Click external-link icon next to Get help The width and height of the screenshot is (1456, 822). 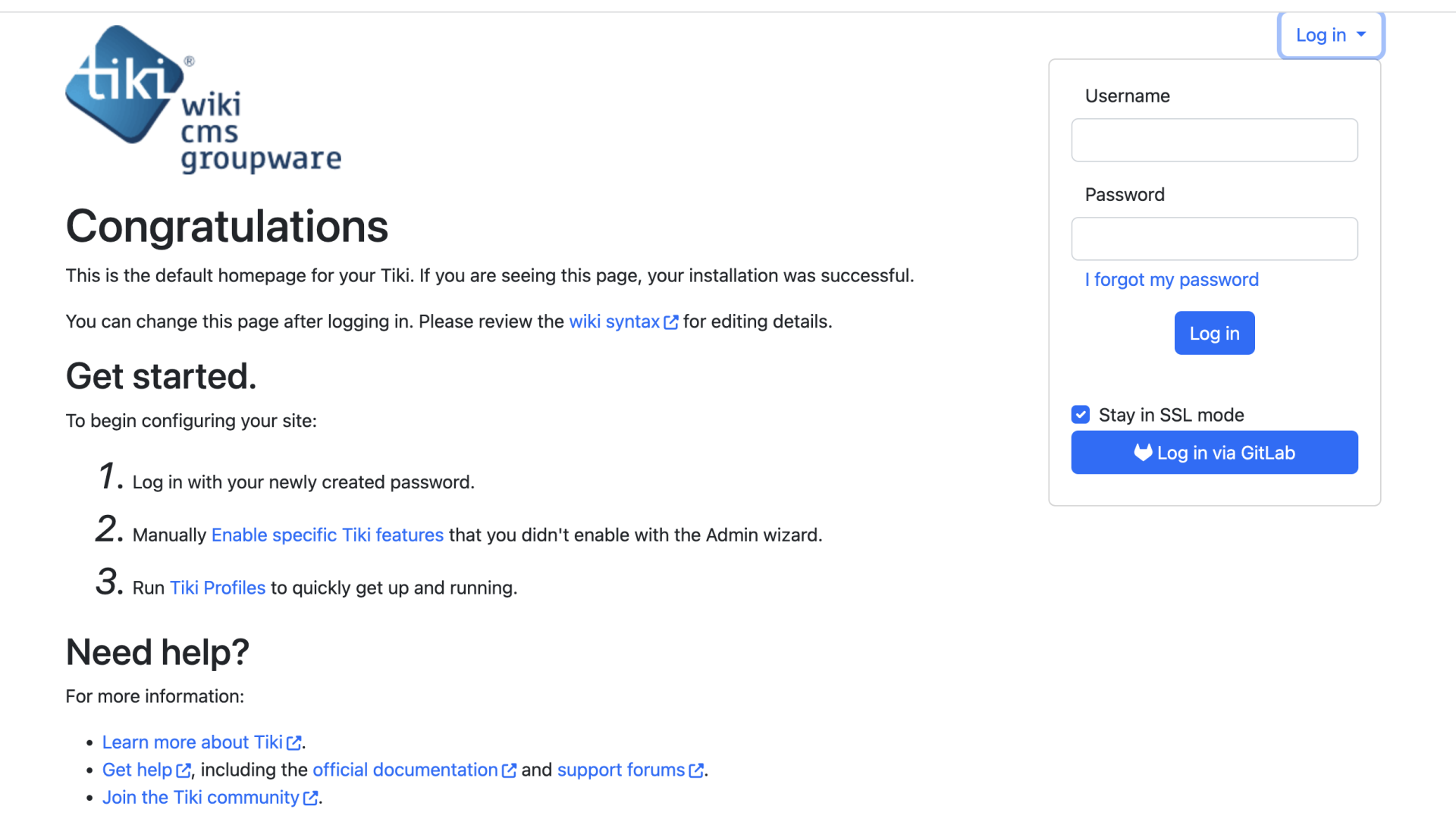[x=184, y=770]
